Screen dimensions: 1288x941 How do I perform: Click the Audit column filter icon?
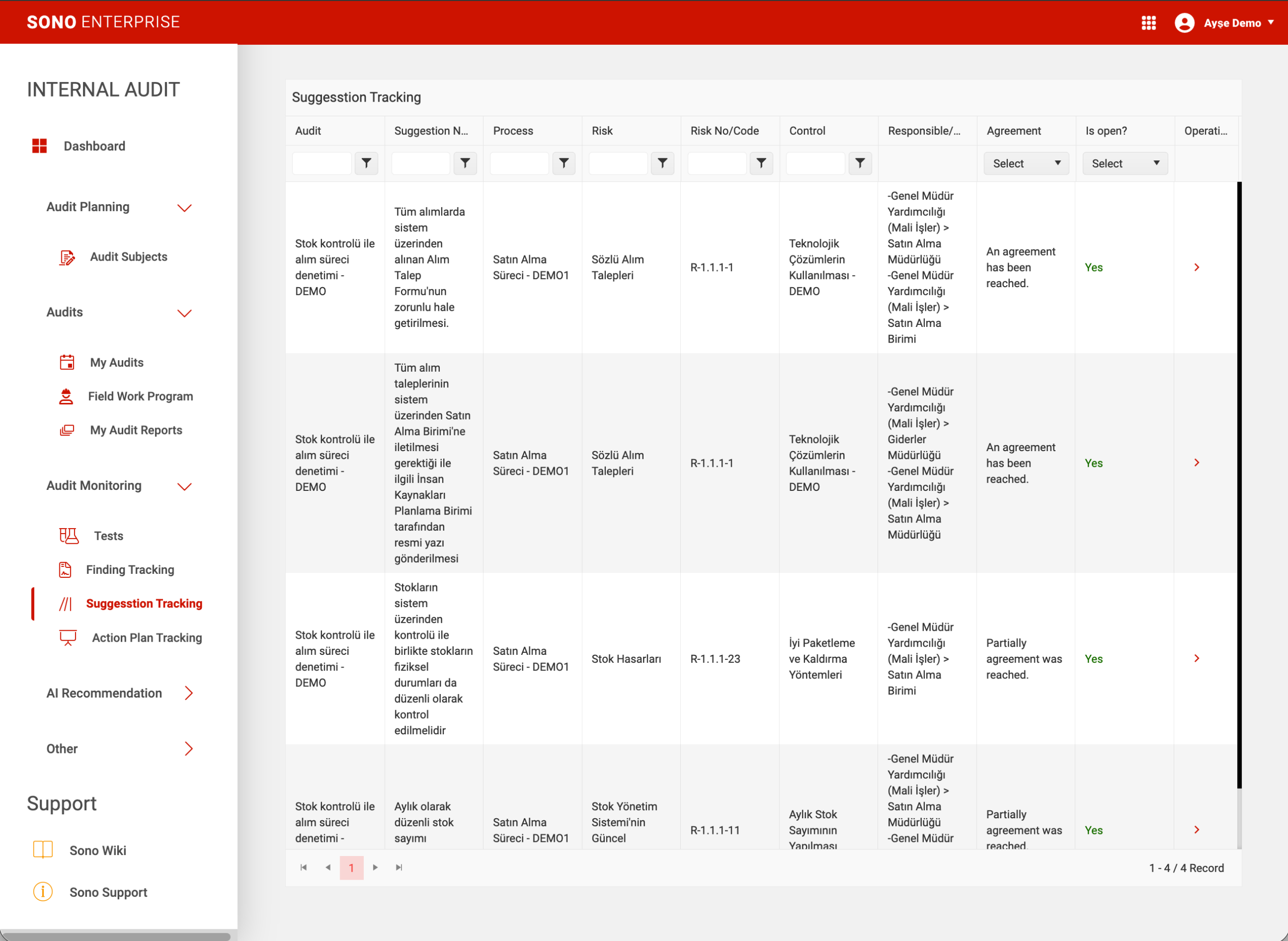(366, 163)
